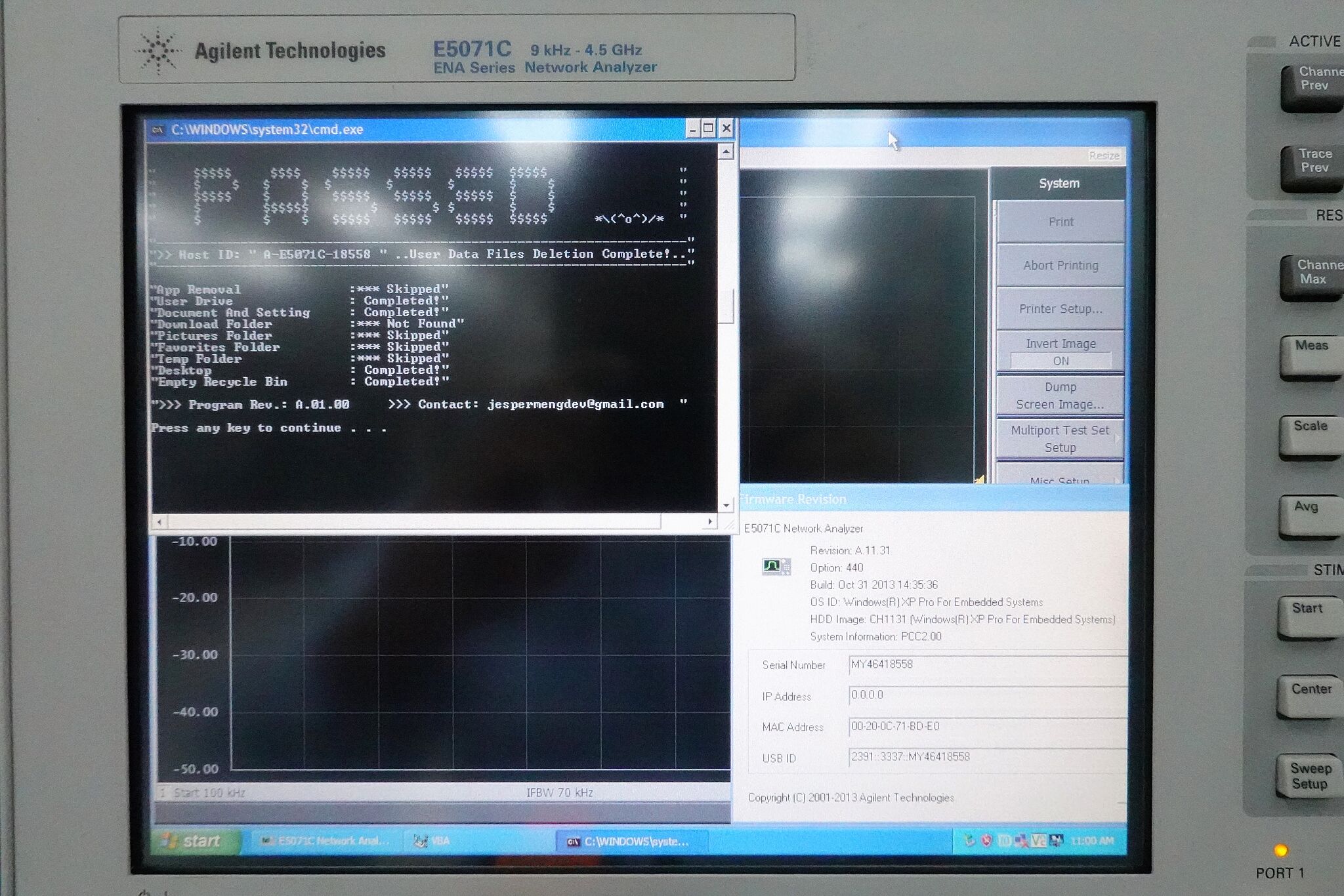Click the Host ID line in the cmd window
Viewport: 1344px width, 896px height.
tap(422, 254)
